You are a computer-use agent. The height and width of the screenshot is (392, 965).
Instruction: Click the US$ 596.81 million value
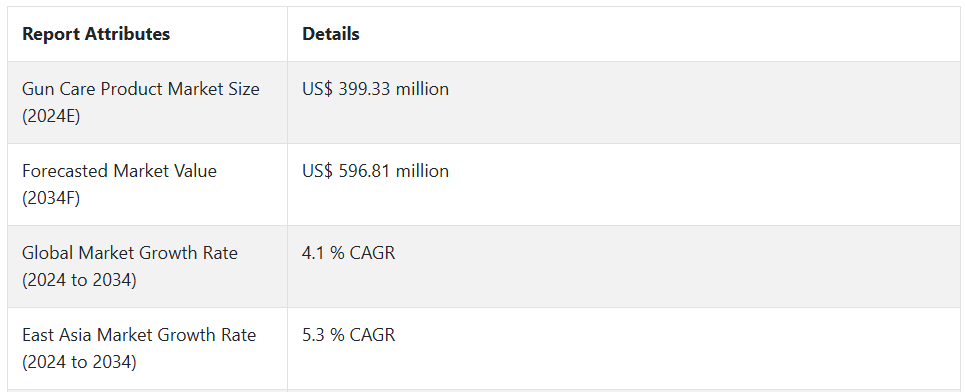[375, 171]
